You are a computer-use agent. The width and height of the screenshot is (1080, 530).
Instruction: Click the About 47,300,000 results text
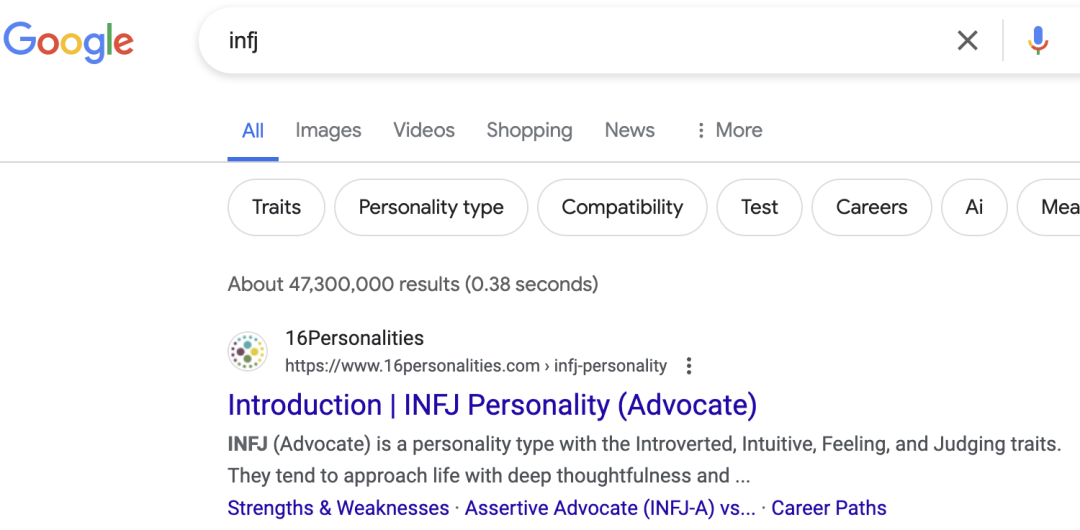pyautogui.click(x=413, y=284)
